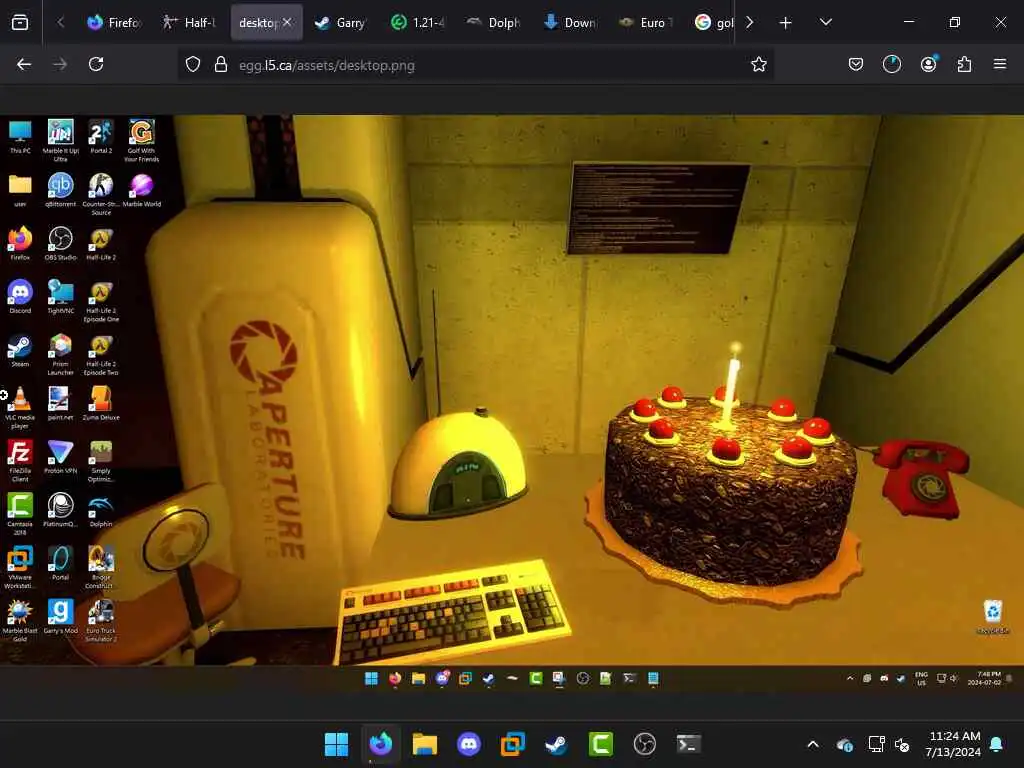Go forward to the next page

point(60,64)
